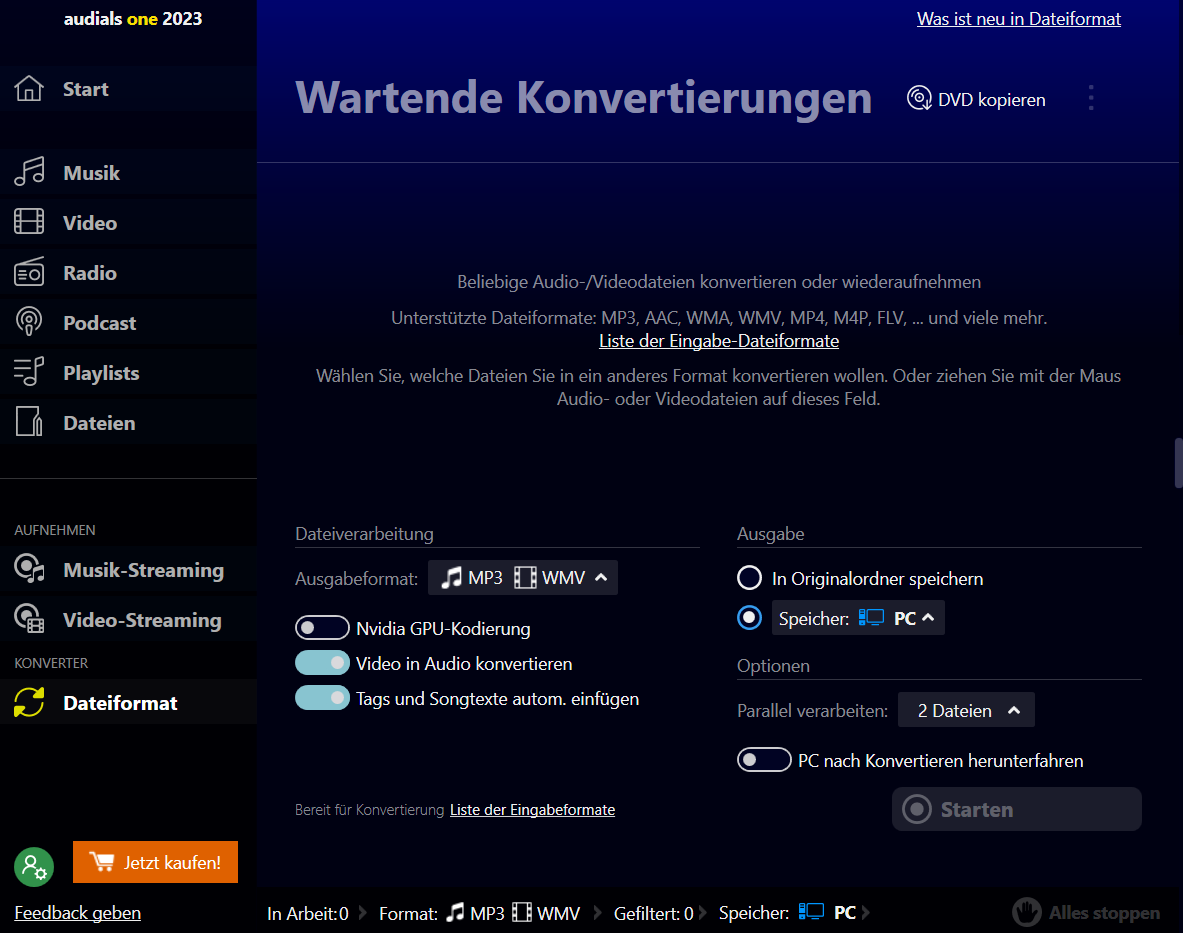Go to the Radio section

(128, 272)
